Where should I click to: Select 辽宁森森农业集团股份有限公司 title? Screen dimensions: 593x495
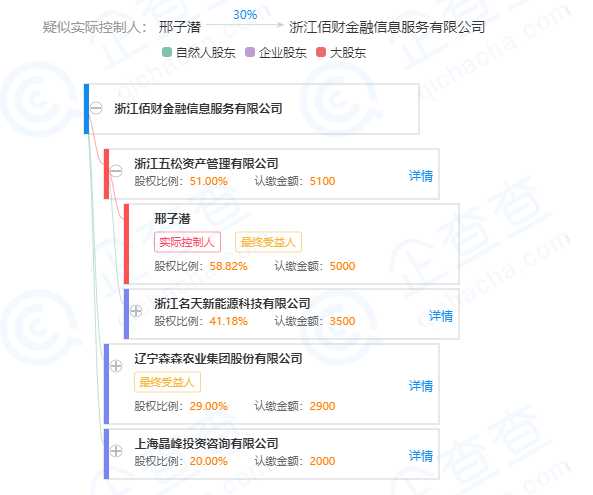218,358
